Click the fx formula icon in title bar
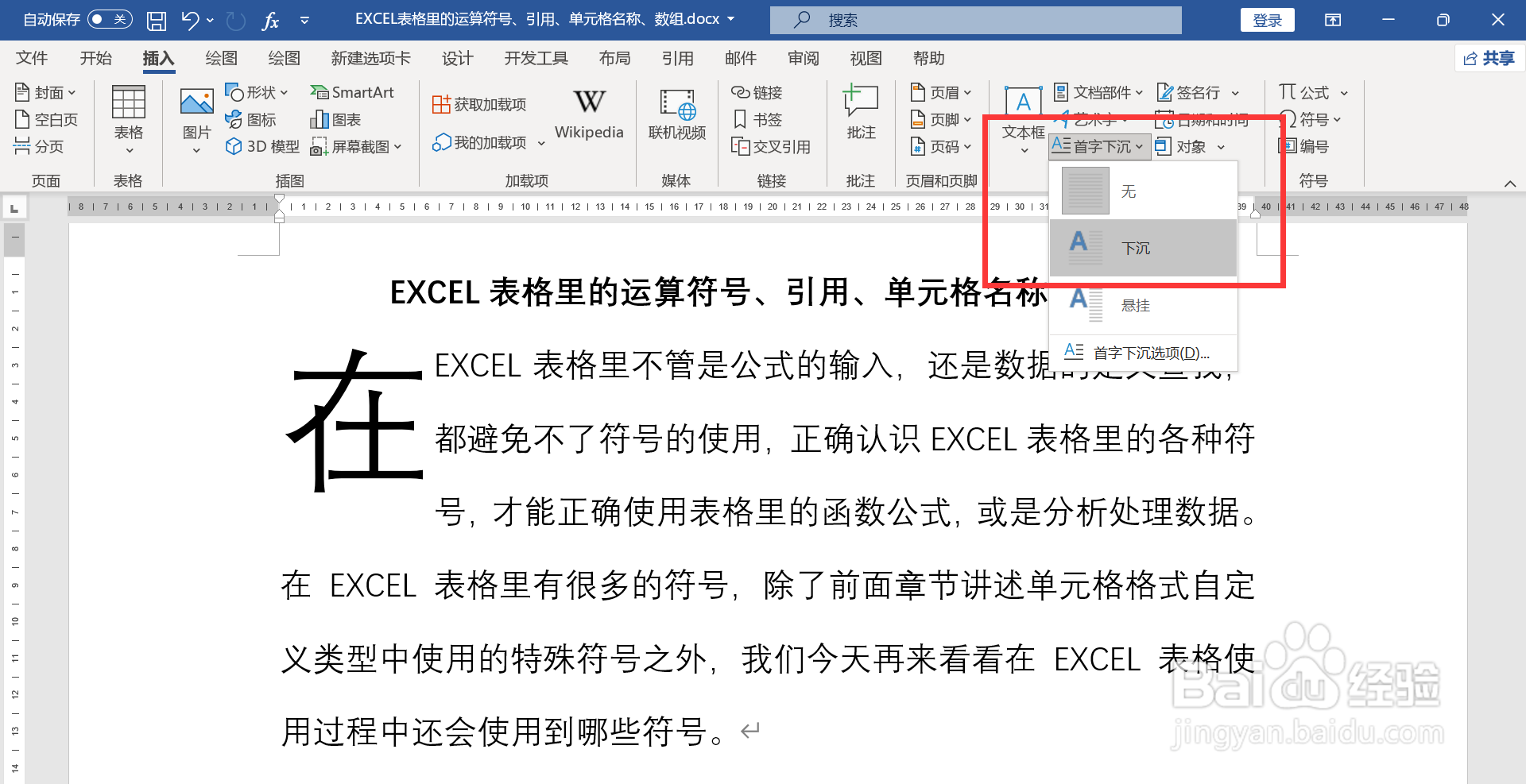Viewport: 1526px width, 784px height. 270,20
